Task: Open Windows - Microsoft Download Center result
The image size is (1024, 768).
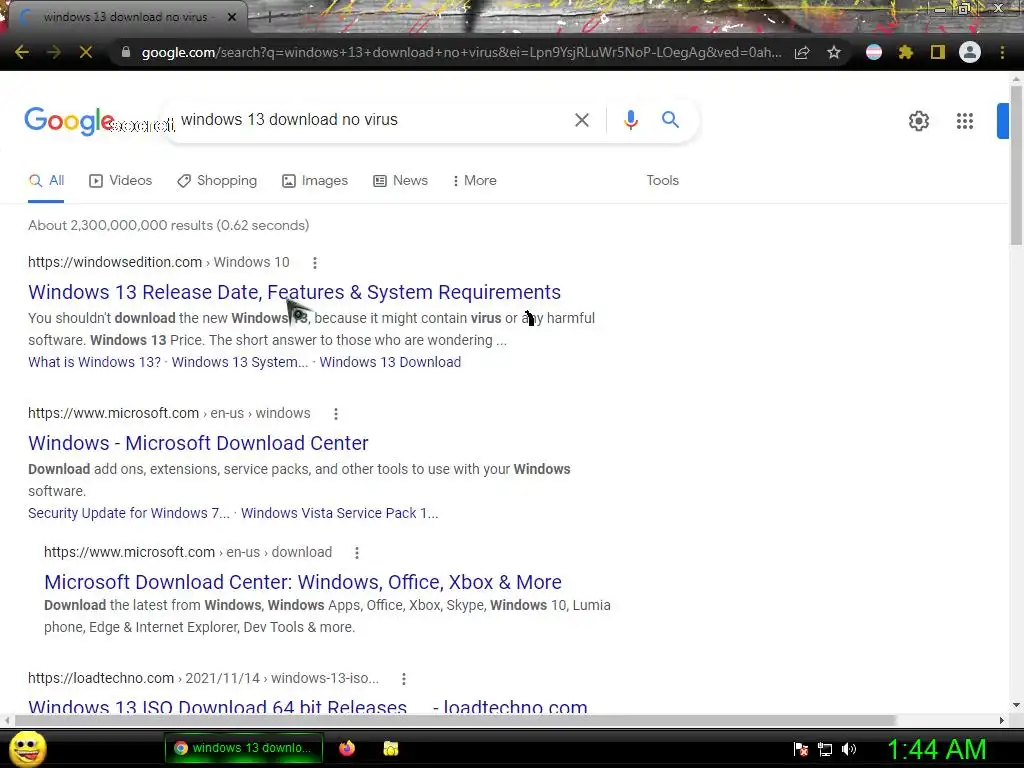Action: click(198, 443)
